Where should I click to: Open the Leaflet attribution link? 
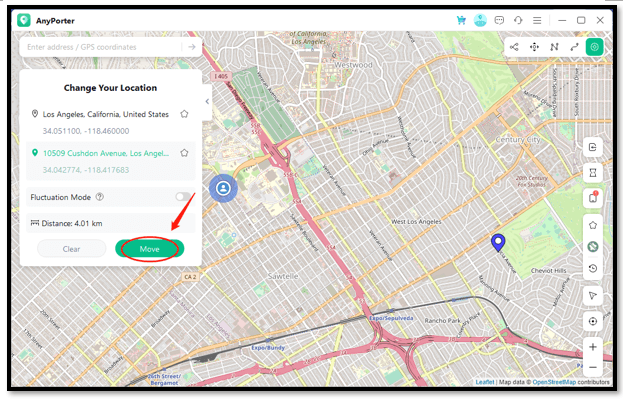485,382
